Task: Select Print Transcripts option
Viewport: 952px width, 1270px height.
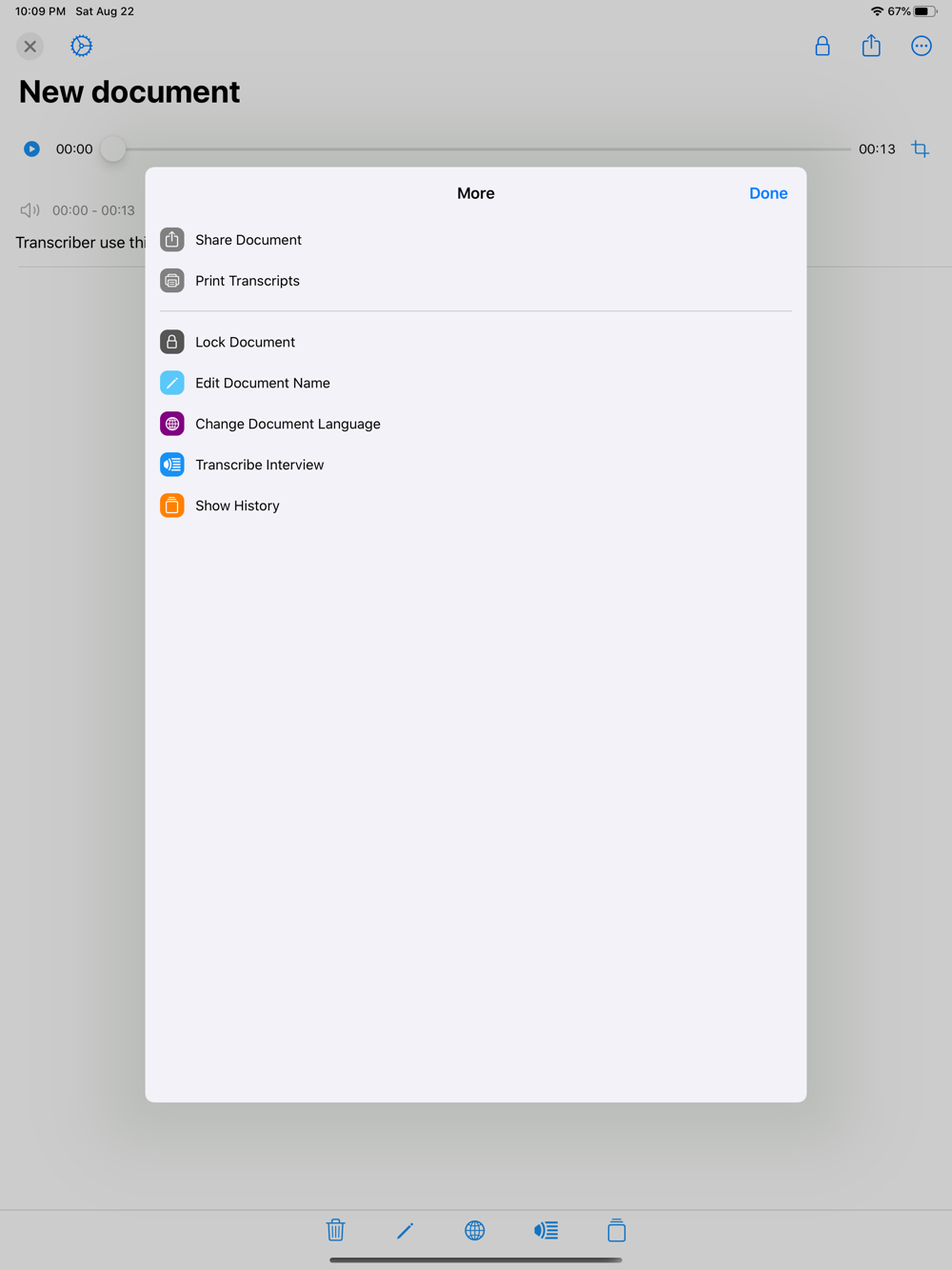Action: pos(476,281)
